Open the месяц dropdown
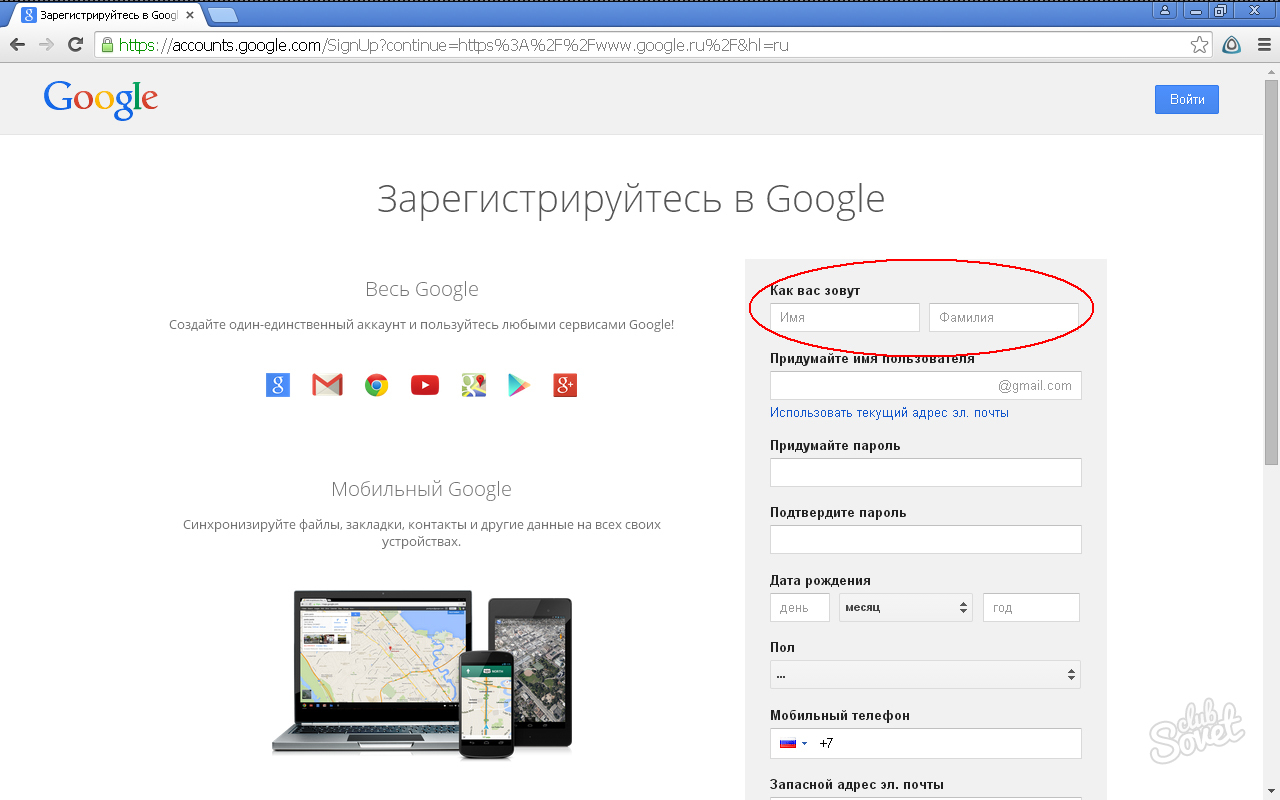This screenshot has height=800, width=1280. (x=906, y=607)
